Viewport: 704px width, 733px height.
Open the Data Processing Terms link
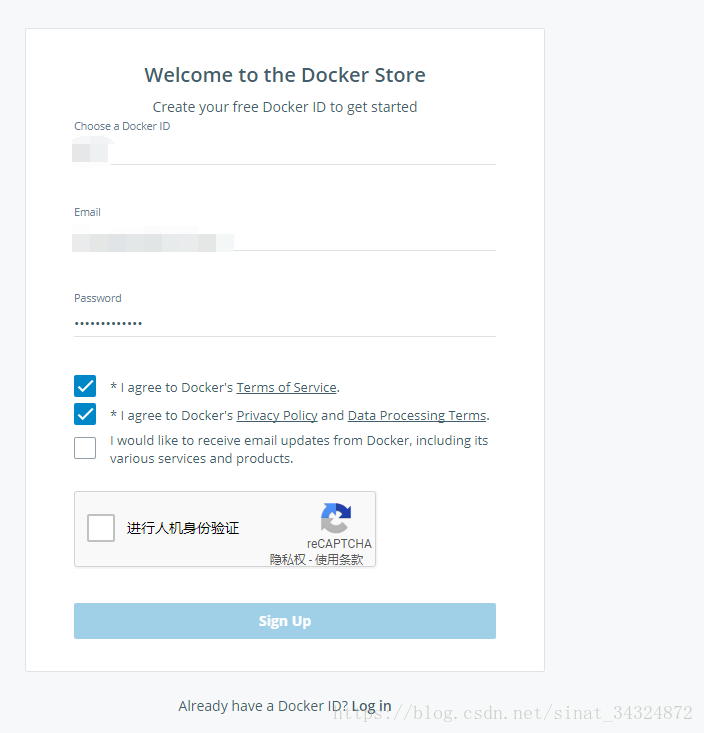(x=417, y=416)
